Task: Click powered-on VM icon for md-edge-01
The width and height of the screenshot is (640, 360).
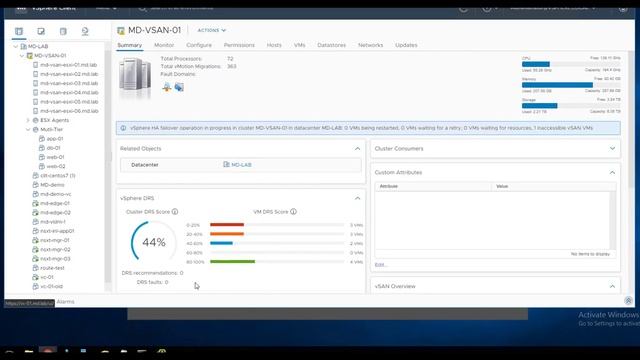Action: tap(36, 203)
